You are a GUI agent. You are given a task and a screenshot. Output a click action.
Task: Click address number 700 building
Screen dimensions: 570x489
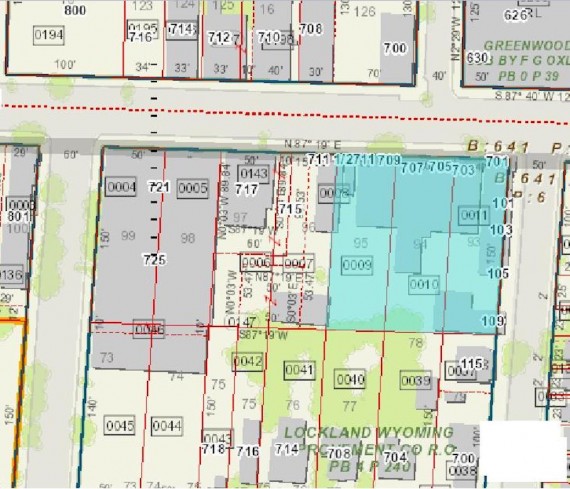[395, 48]
